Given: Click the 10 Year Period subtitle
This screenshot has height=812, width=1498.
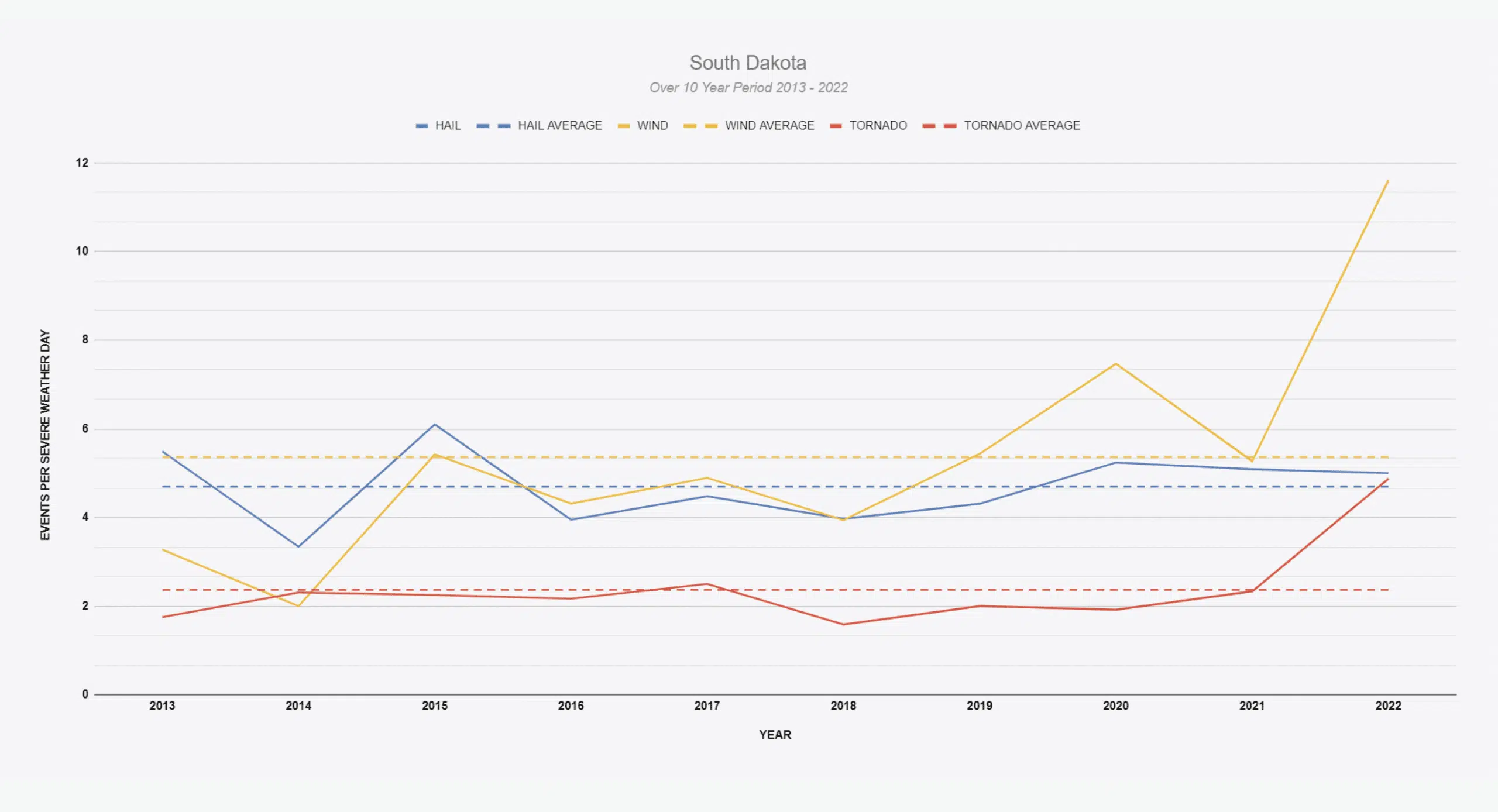Looking at the screenshot, I should click(x=748, y=88).
